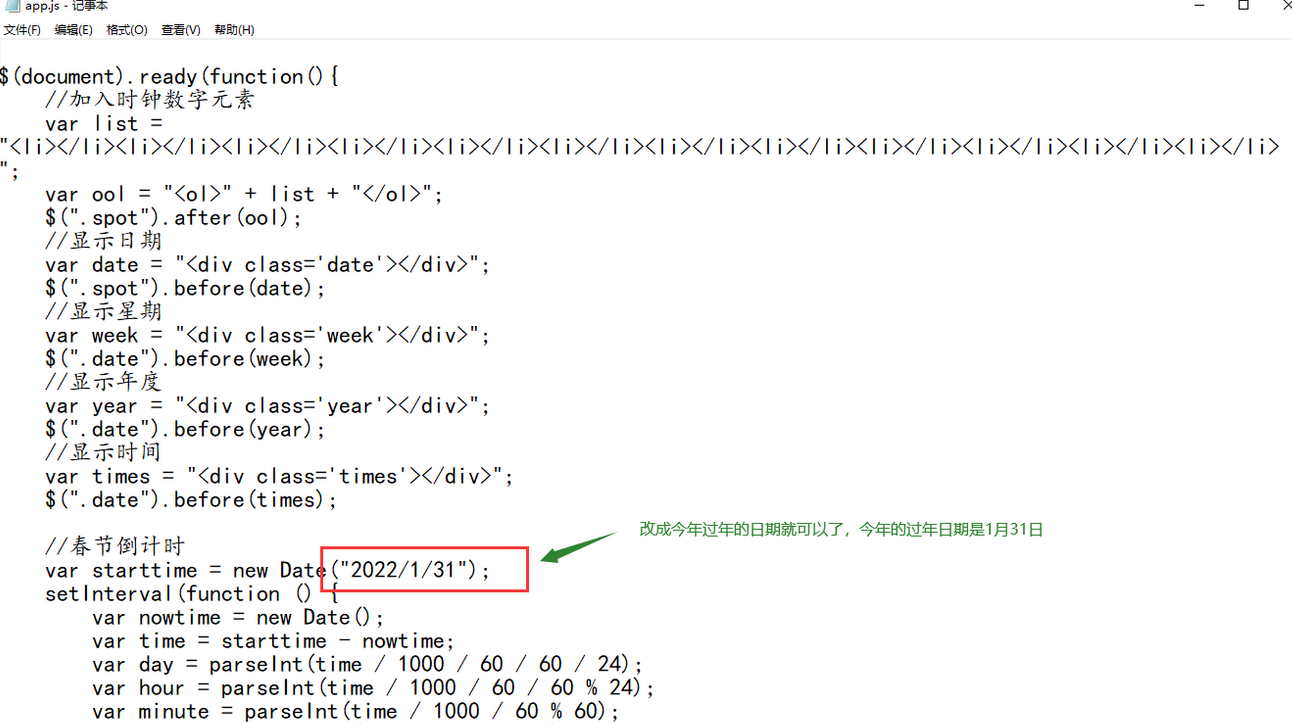Click the line "var times = <div class='times'>"
The image size is (1292, 724).
click(x=279, y=477)
